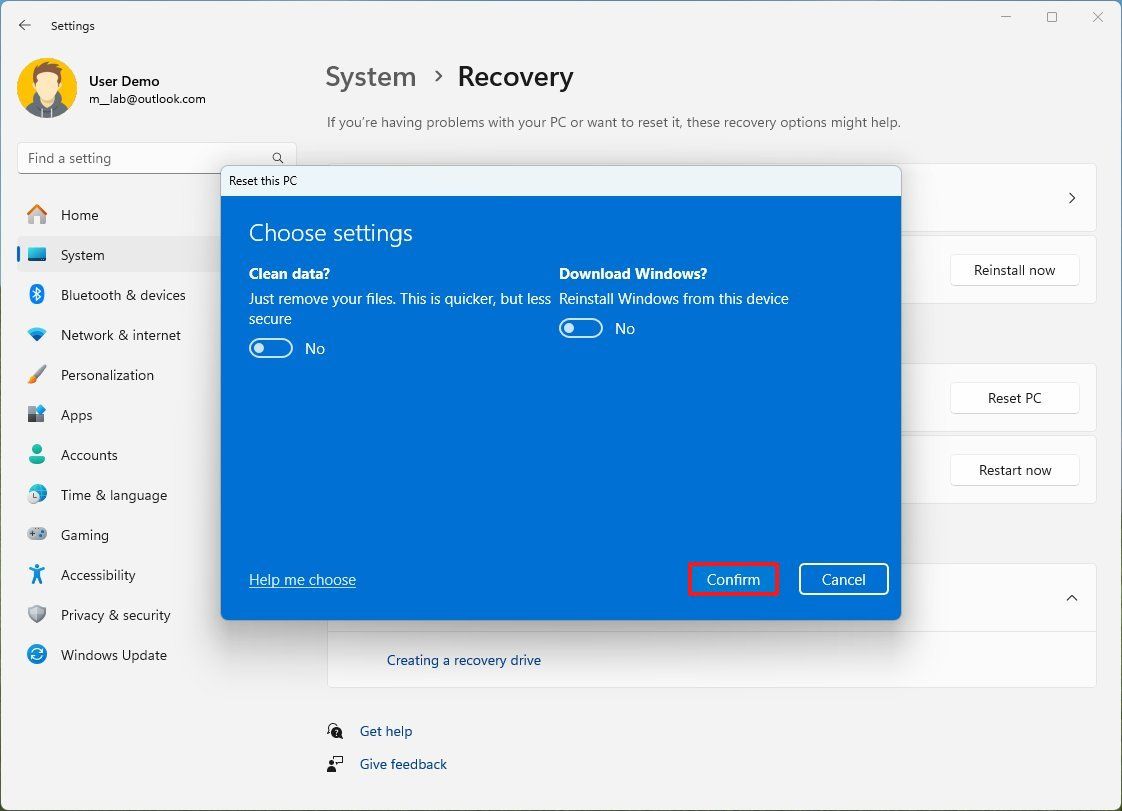This screenshot has width=1122, height=811.
Task: Select the Gaming controller icon
Action: (37, 535)
